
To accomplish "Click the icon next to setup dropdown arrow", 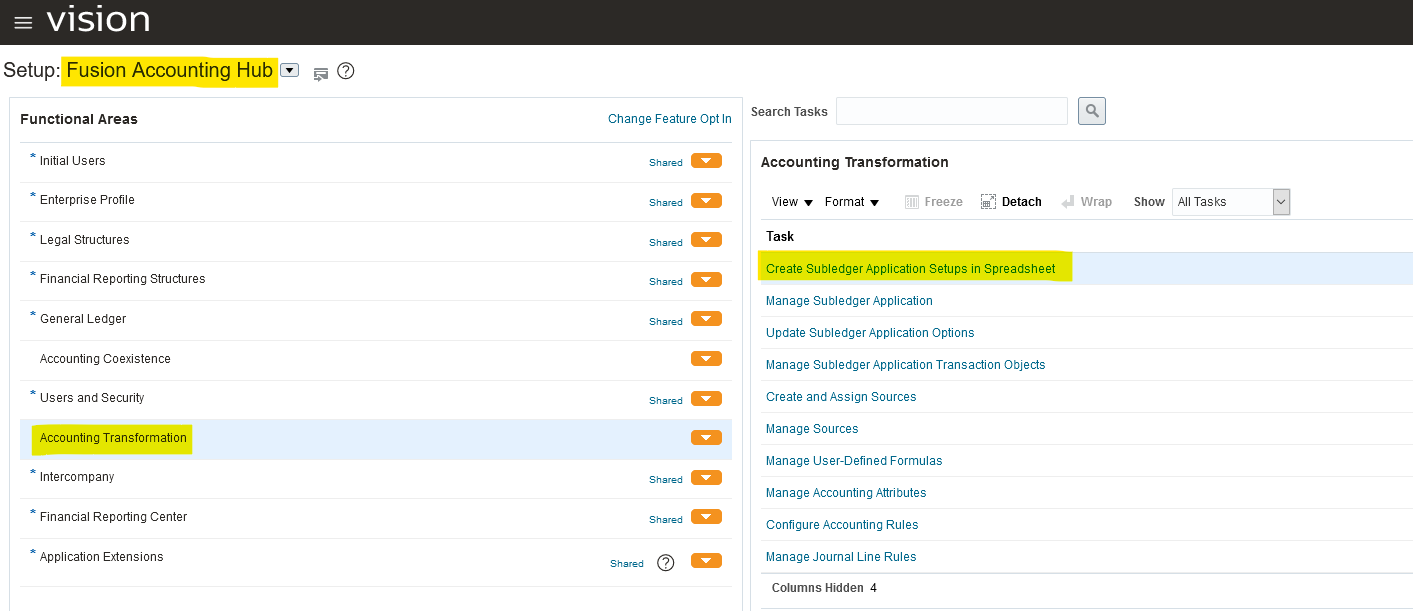I will click(321, 73).
